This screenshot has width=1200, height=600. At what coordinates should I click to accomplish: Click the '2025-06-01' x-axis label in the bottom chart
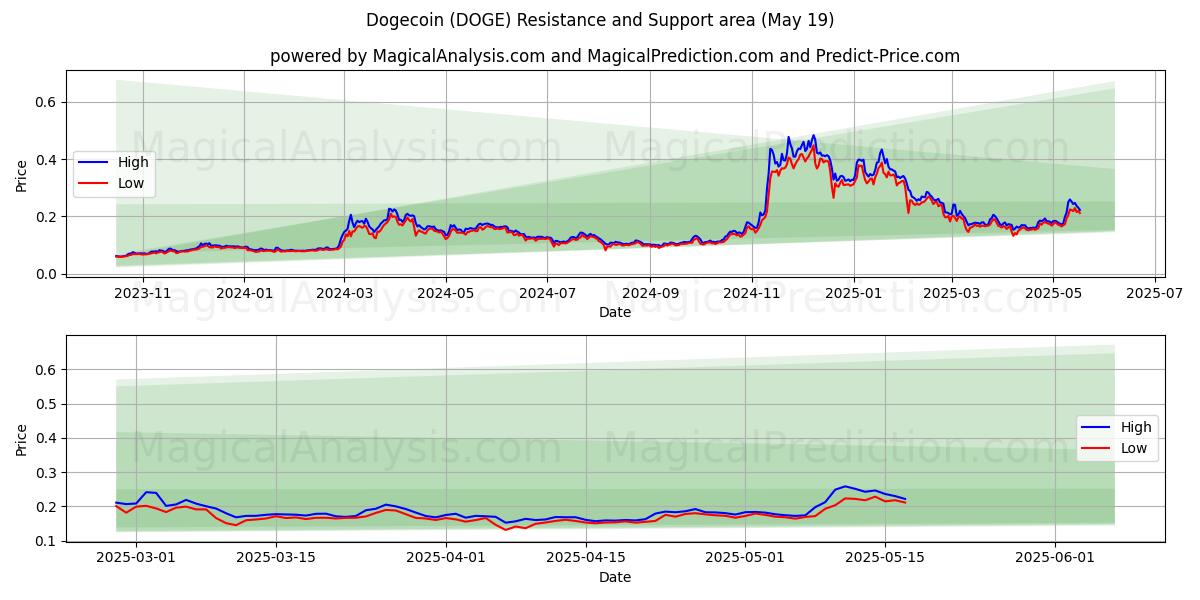(x=1055, y=558)
